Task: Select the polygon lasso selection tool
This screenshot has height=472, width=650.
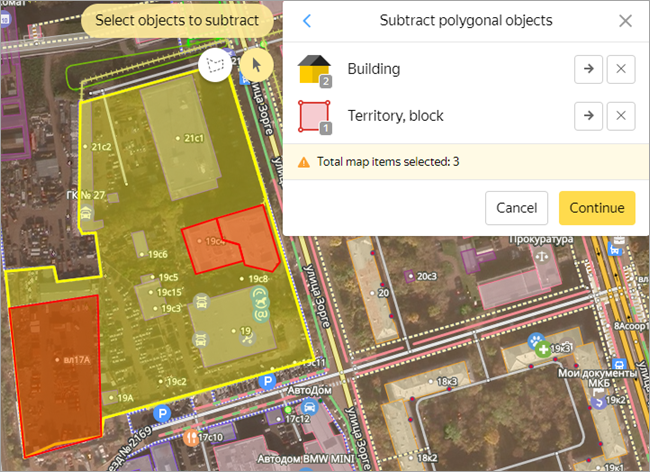Action: 215,65
